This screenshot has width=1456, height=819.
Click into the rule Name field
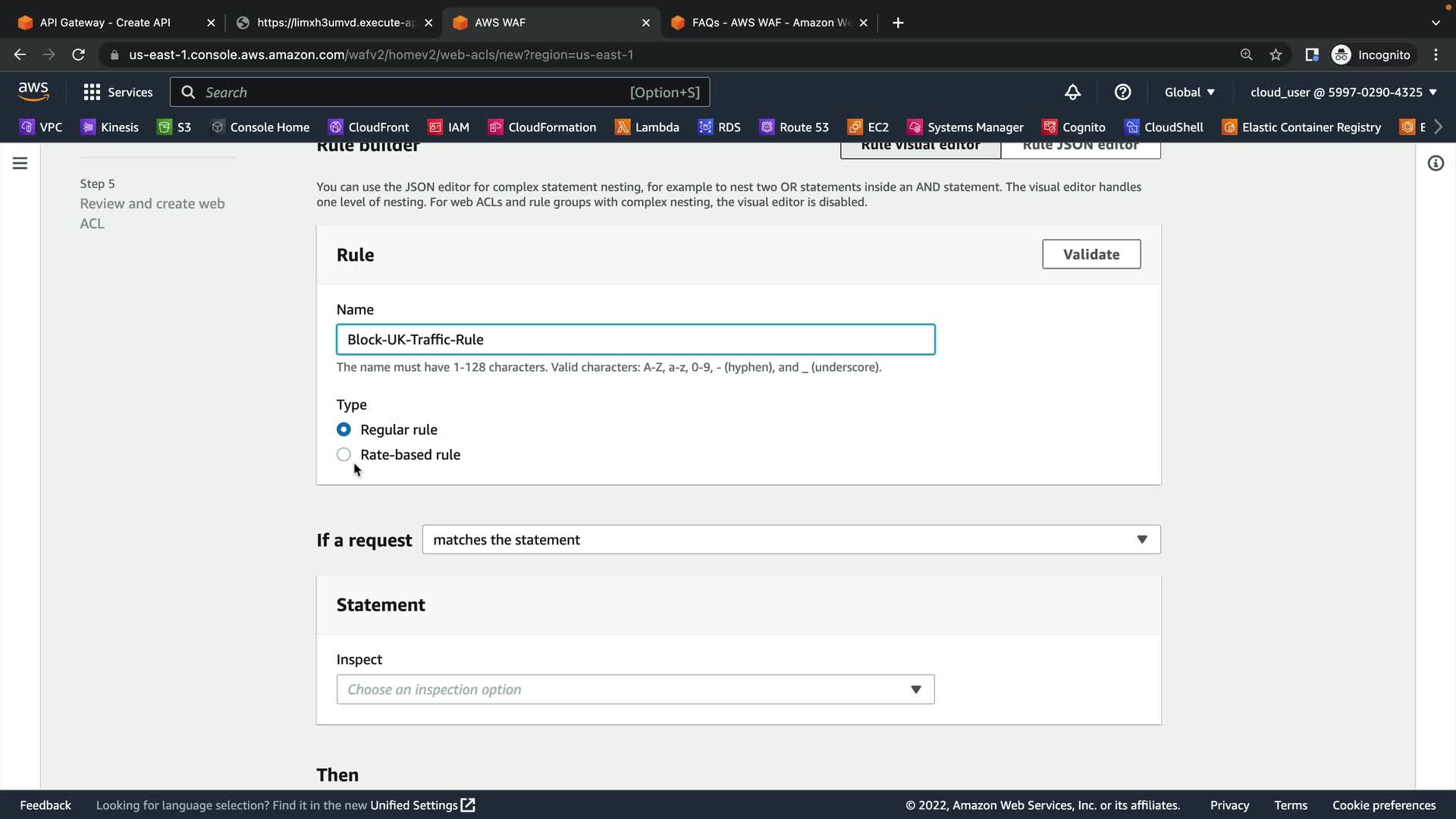click(x=635, y=340)
